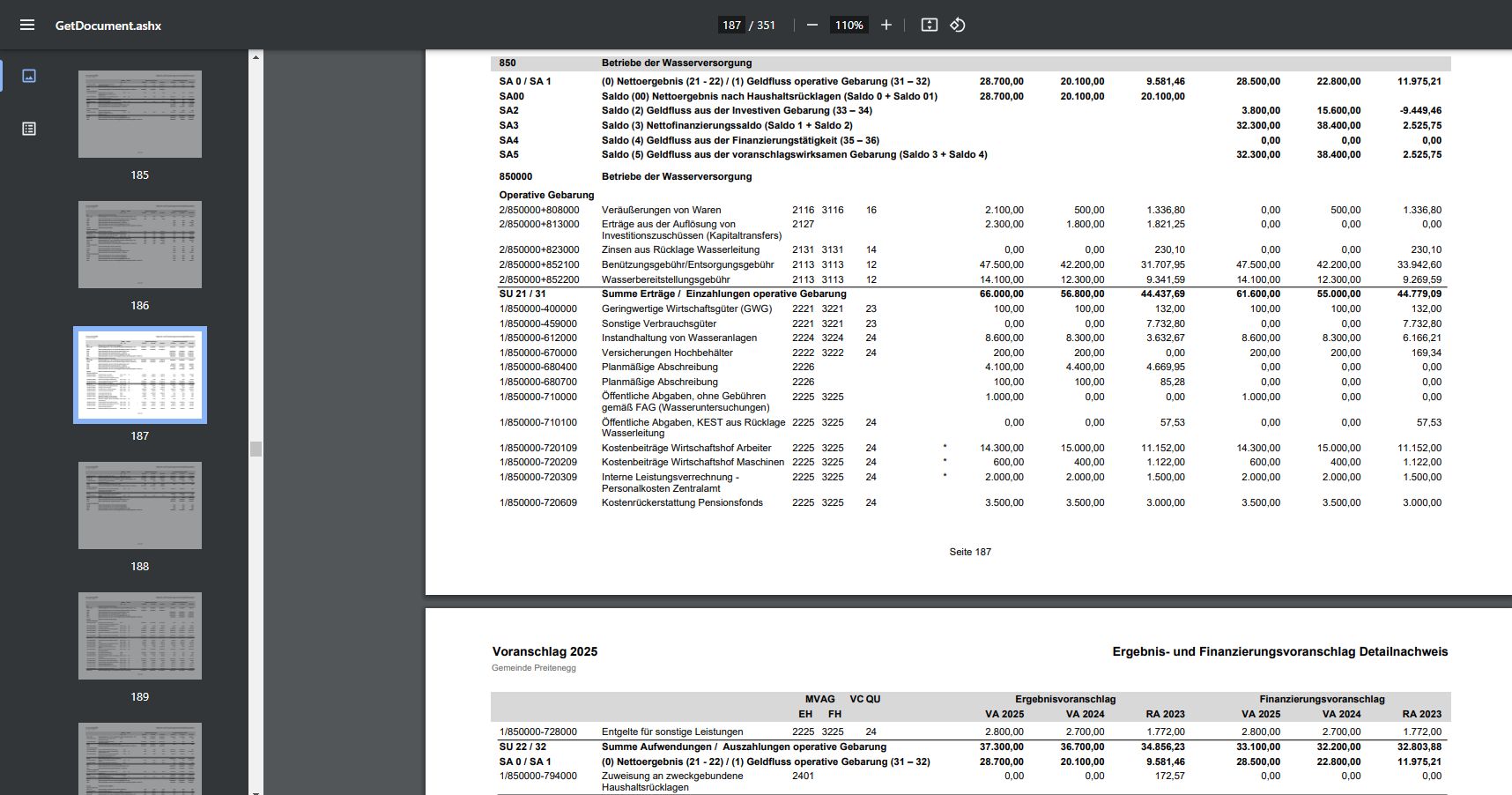Viewport: 1512px width, 795px height.
Task: Click 'Summe Erträge / Einzahlungen operative Gebarung'
Action: click(723, 293)
